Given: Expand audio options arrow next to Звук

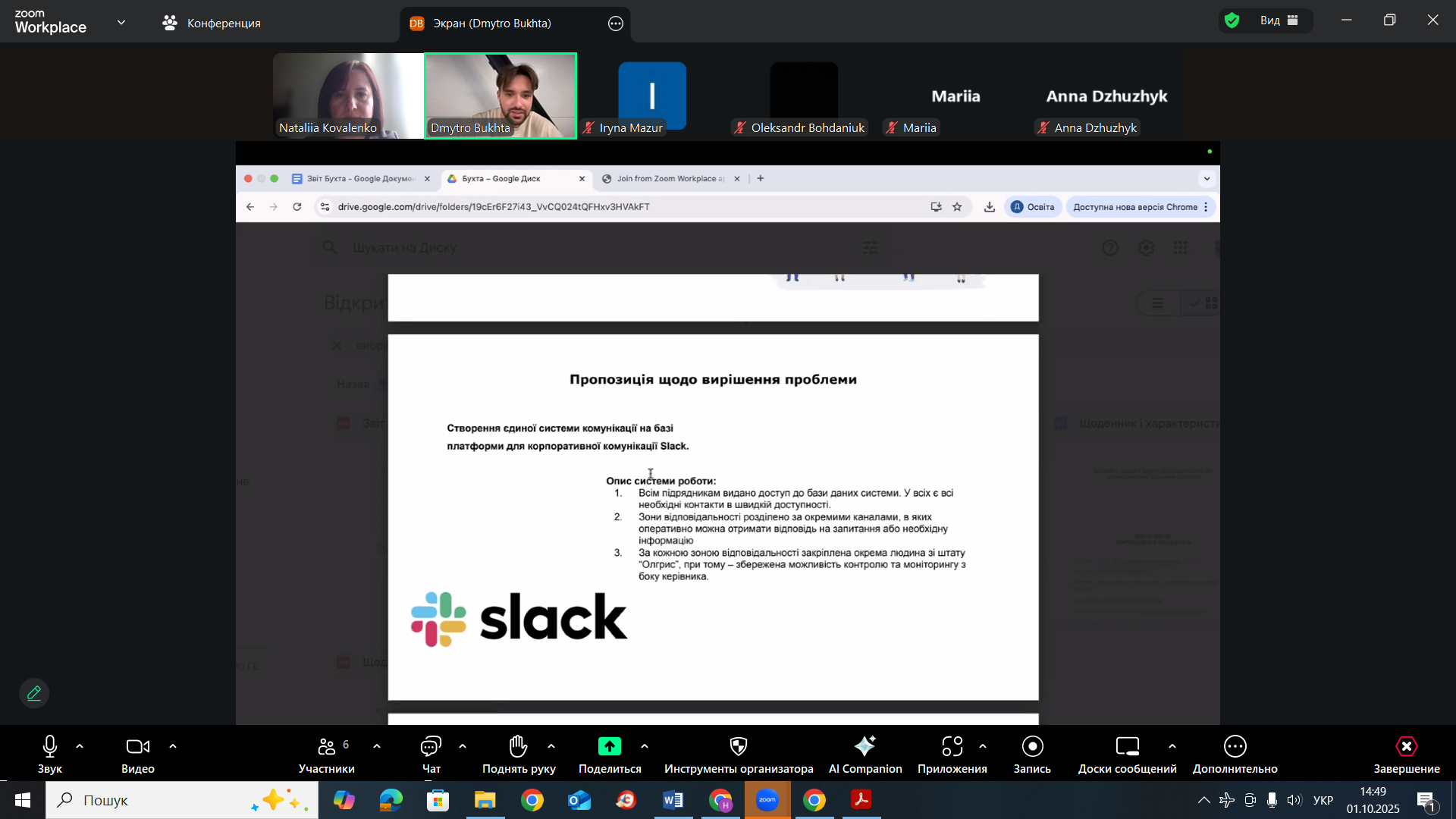Looking at the screenshot, I should 80,747.
